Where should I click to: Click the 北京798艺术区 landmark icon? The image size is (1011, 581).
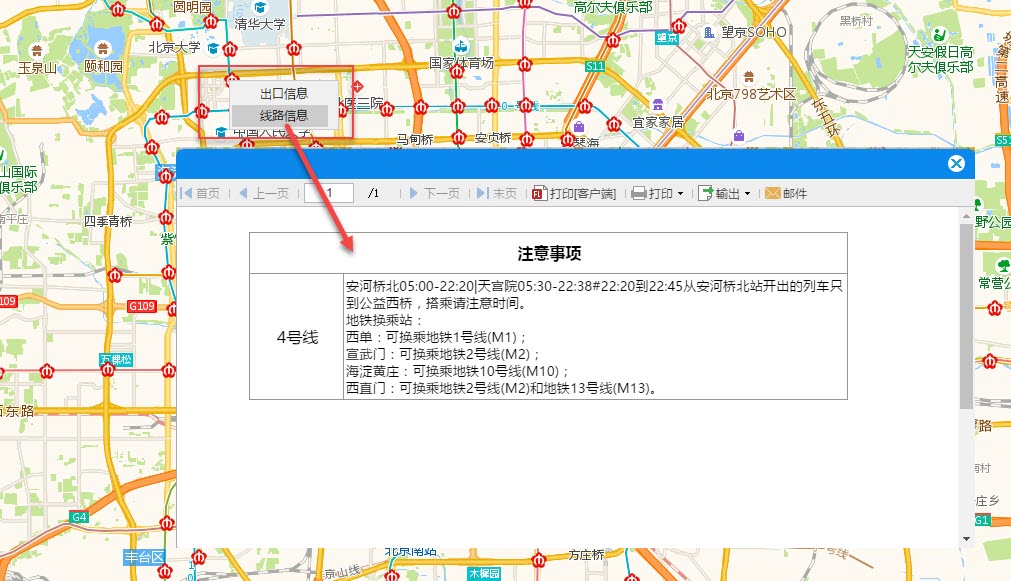(749, 77)
